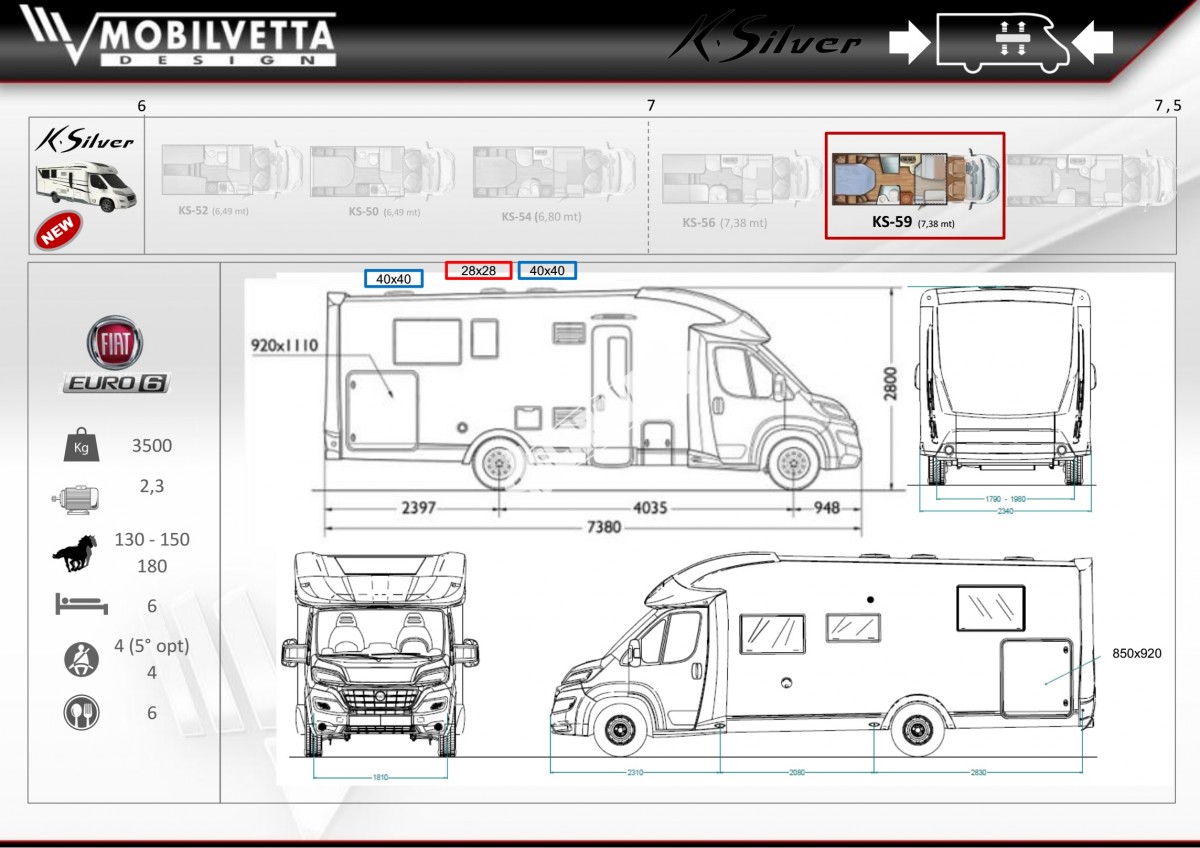Screen dimensions: 1200x848
Task: Click the 948 front overhang dimension
Action: (x=827, y=507)
